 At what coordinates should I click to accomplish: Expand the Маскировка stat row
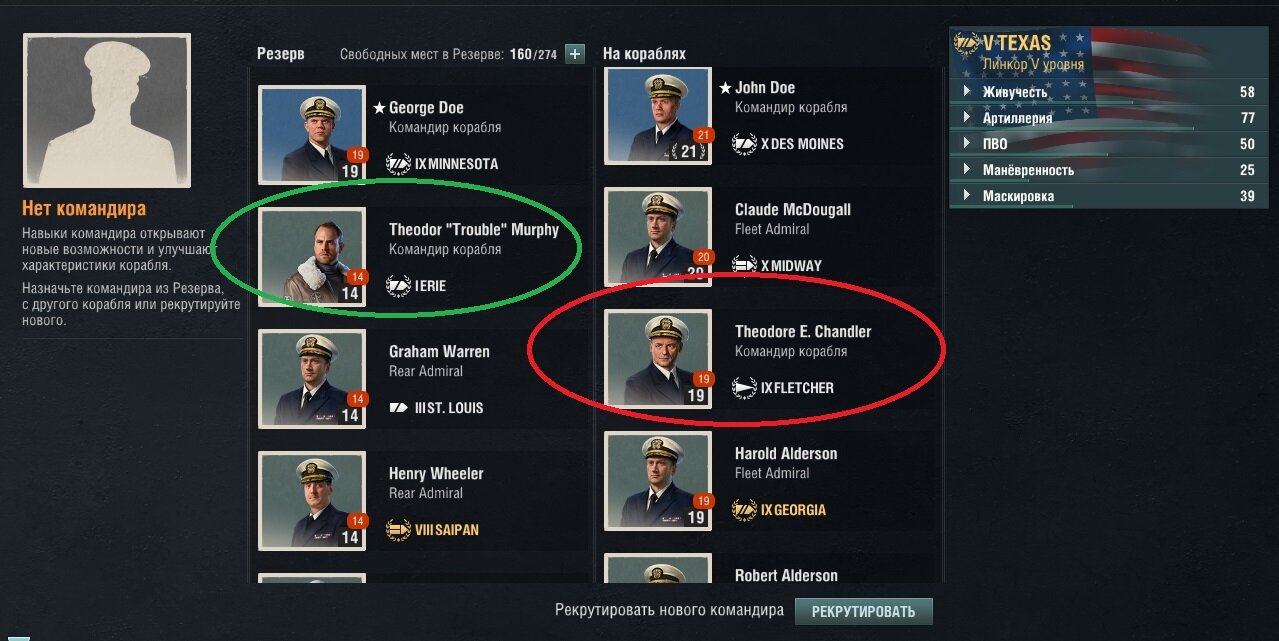tap(1109, 196)
